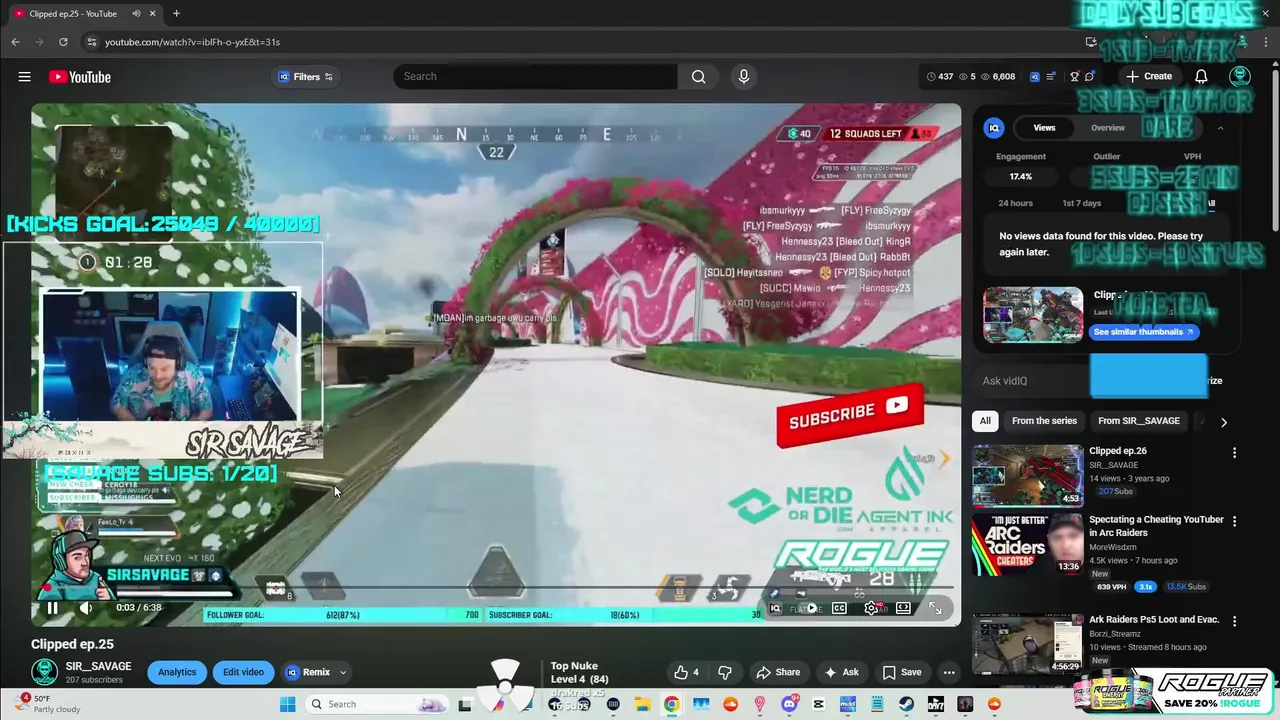Select the 24 hours range
The height and width of the screenshot is (720, 1280).
point(1015,203)
